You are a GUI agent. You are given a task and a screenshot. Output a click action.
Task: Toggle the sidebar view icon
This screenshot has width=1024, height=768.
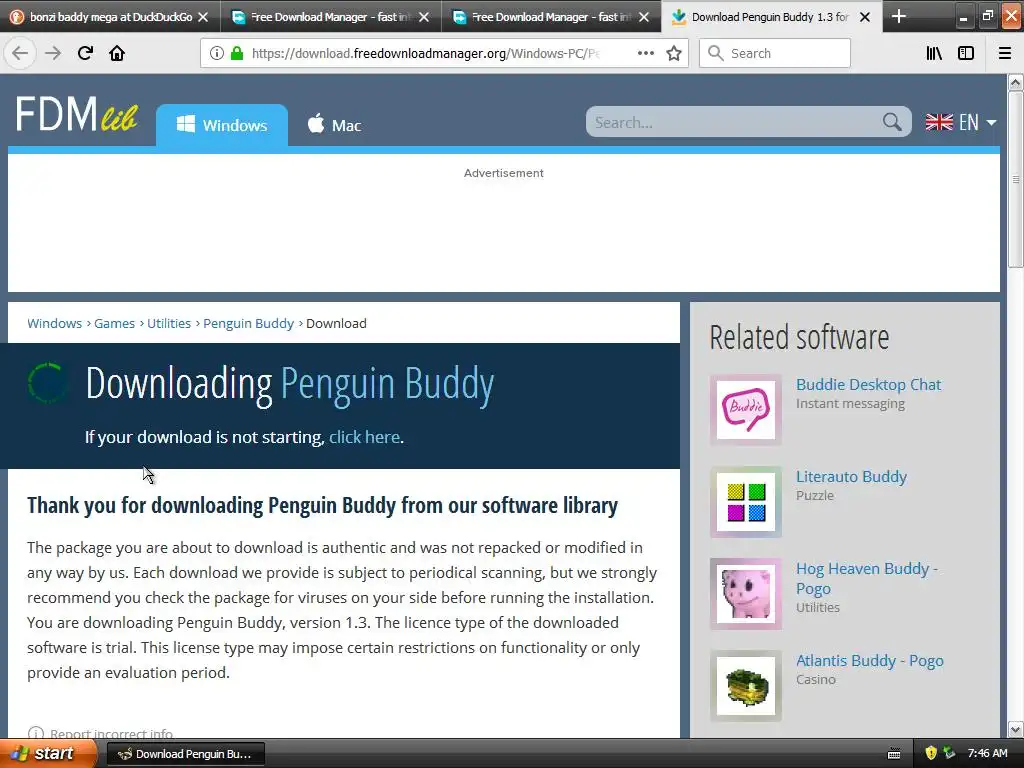click(x=966, y=53)
